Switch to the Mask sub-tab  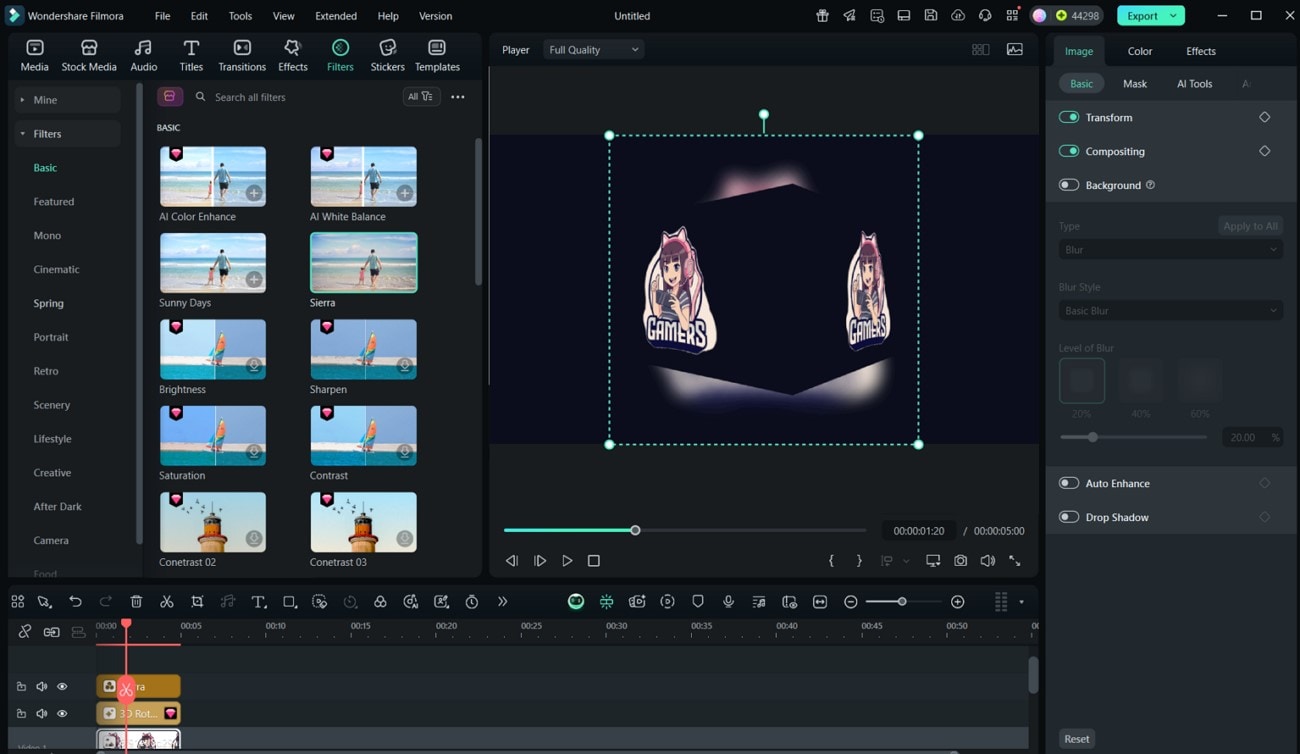pyautogui.click(x=1134, y=84)
